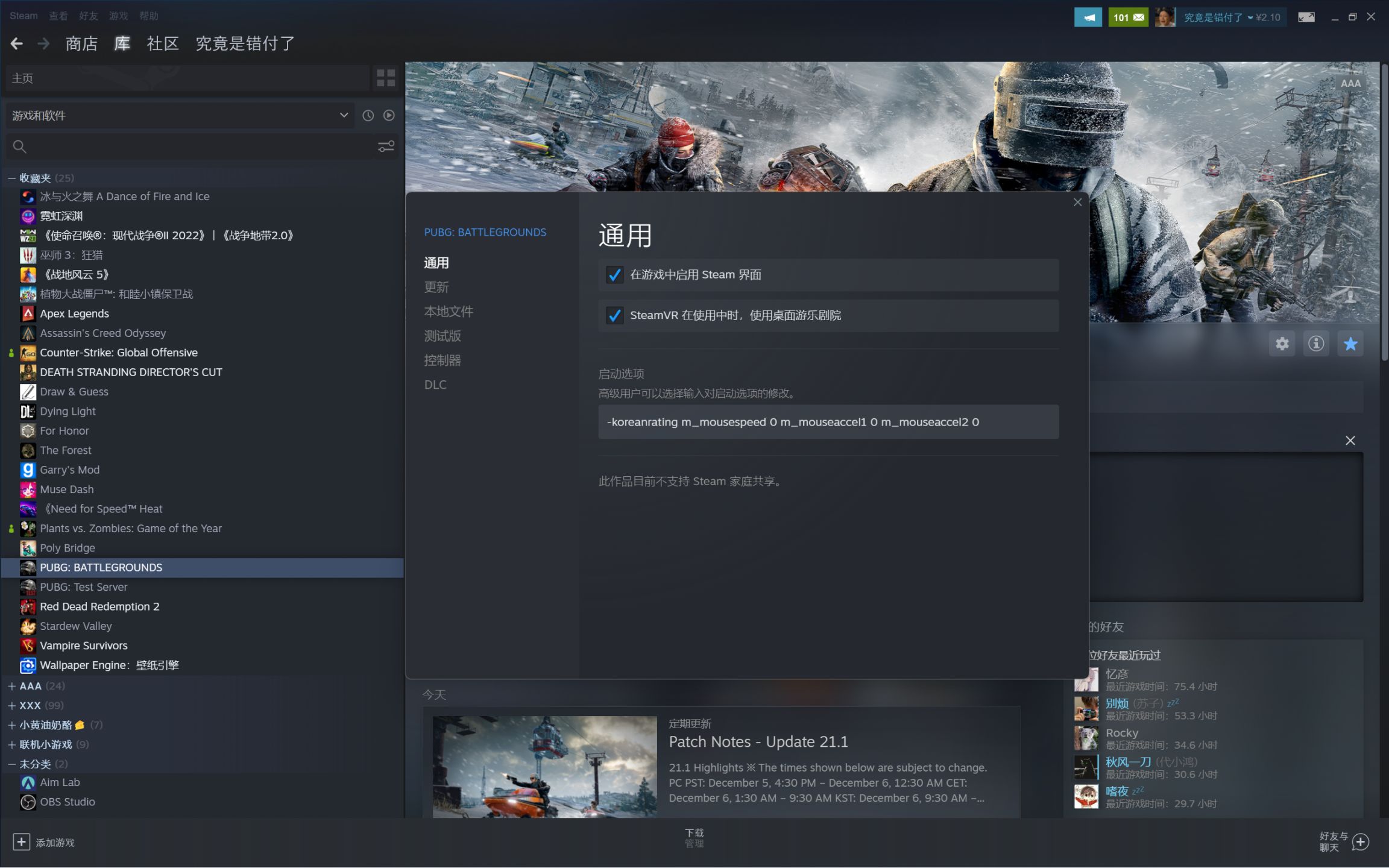Image resolution: width=1389 pixels, height=868 pixels.
Task: Open the 101 inbox messages icon
Action: (1129, 17)
